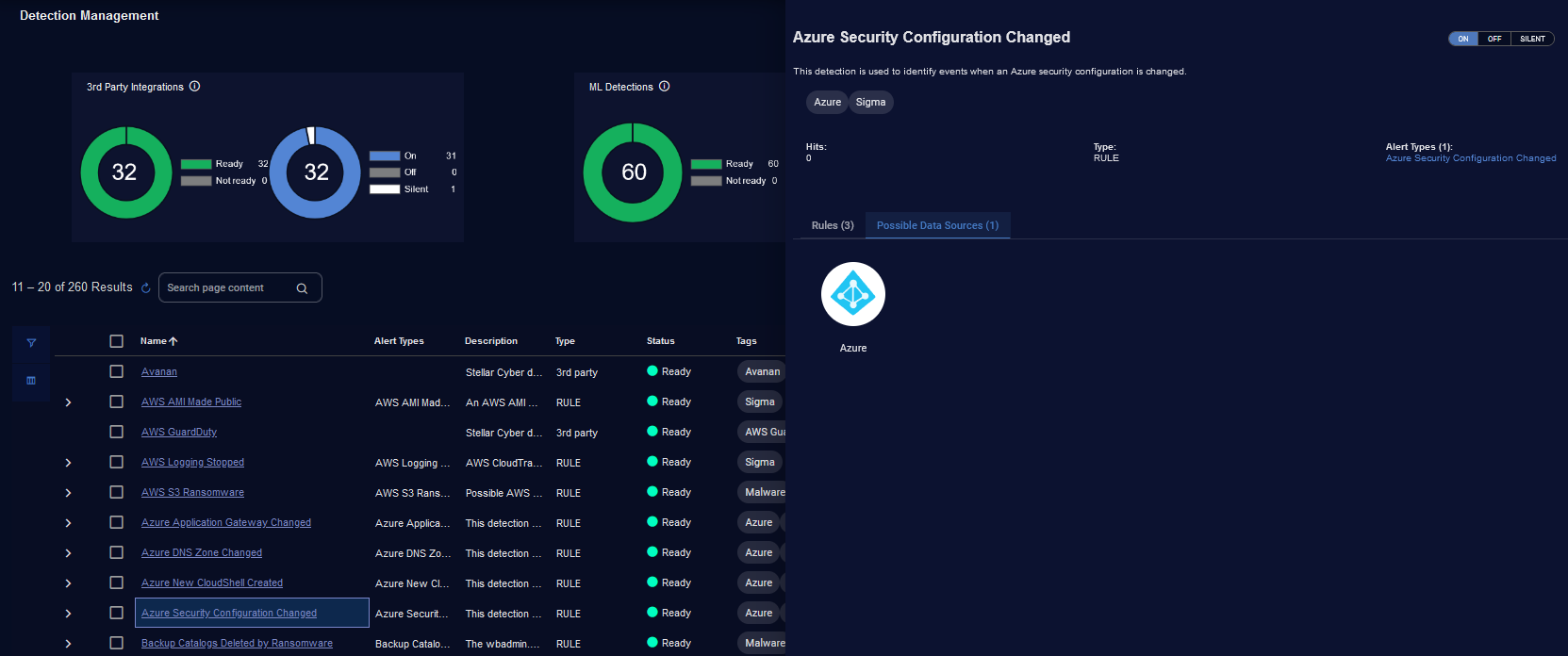Image resolution: width=1568 pixels, height=656 pixels.
Task: Click the Malware tag in the AWS S3 Ransomware row
Action: [x=764, y=492]
